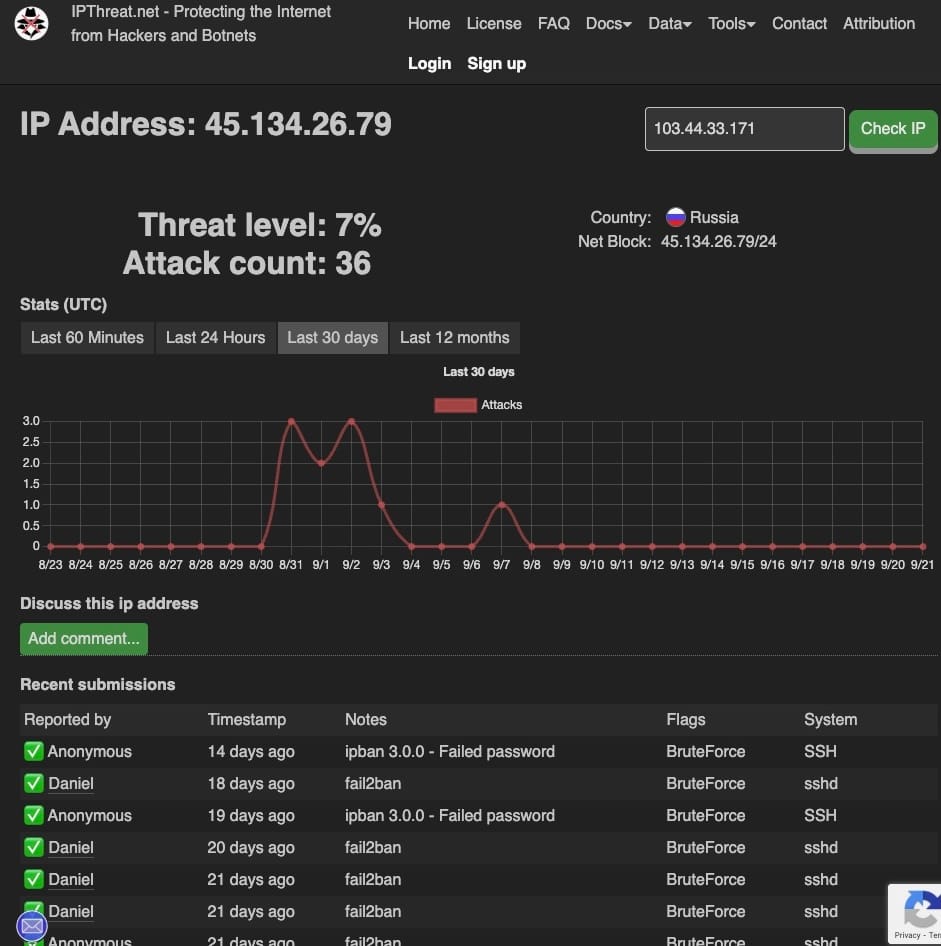Go to the Sign up page
941x946 pixels.
[496, 64]
